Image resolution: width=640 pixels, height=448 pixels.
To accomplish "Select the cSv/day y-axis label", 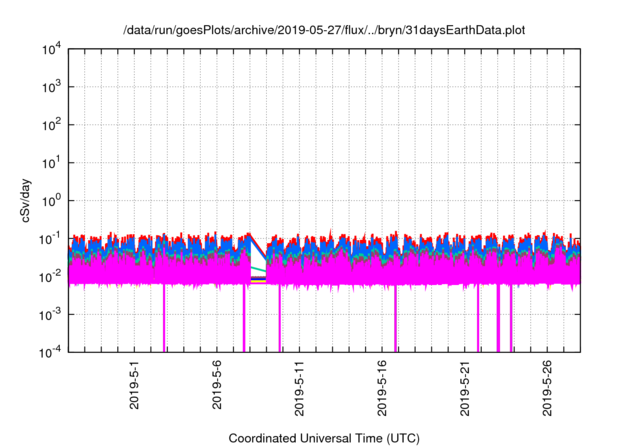I will coord(26,200).
